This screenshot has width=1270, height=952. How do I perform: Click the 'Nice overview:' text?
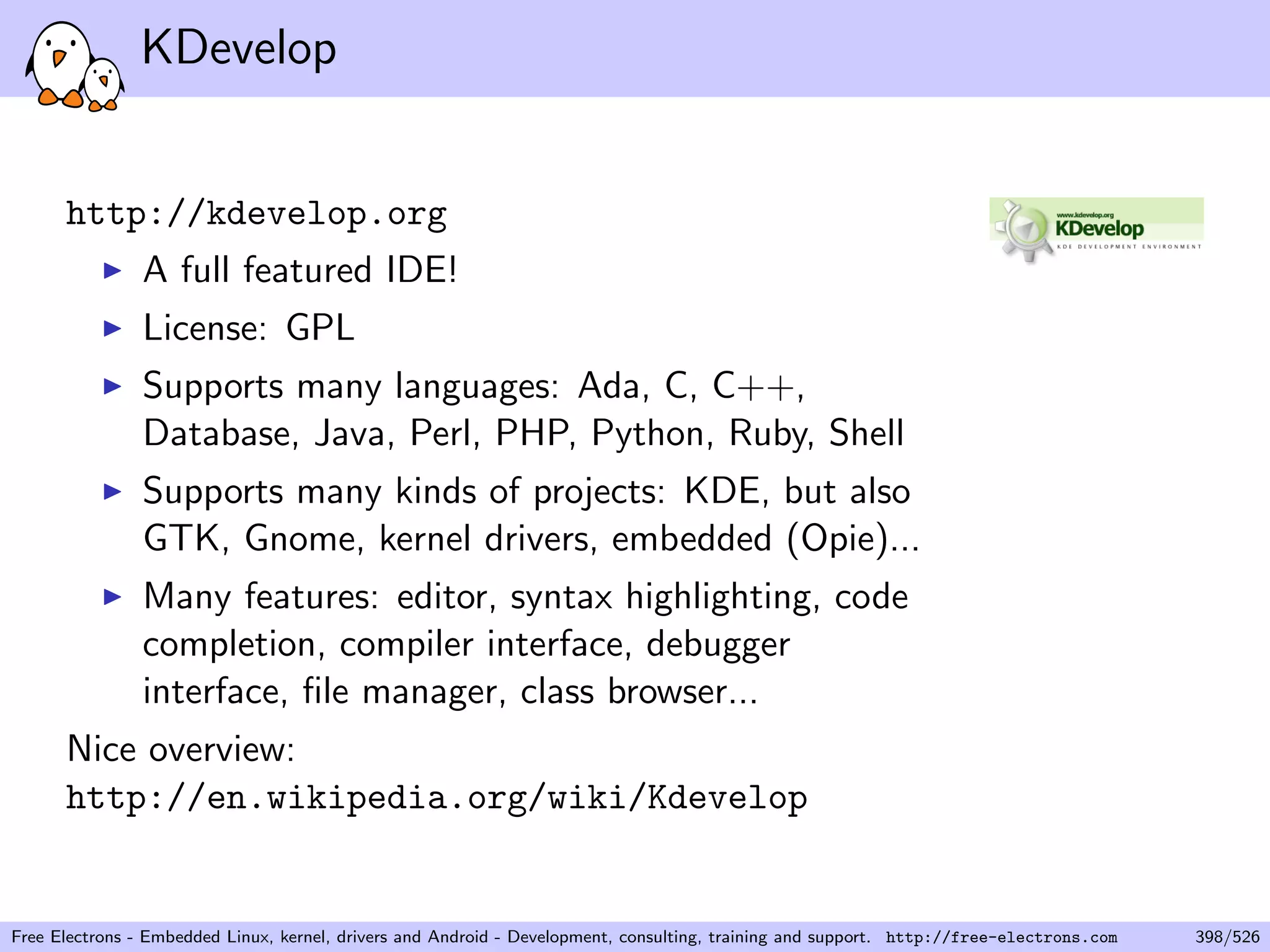(180, 749)
